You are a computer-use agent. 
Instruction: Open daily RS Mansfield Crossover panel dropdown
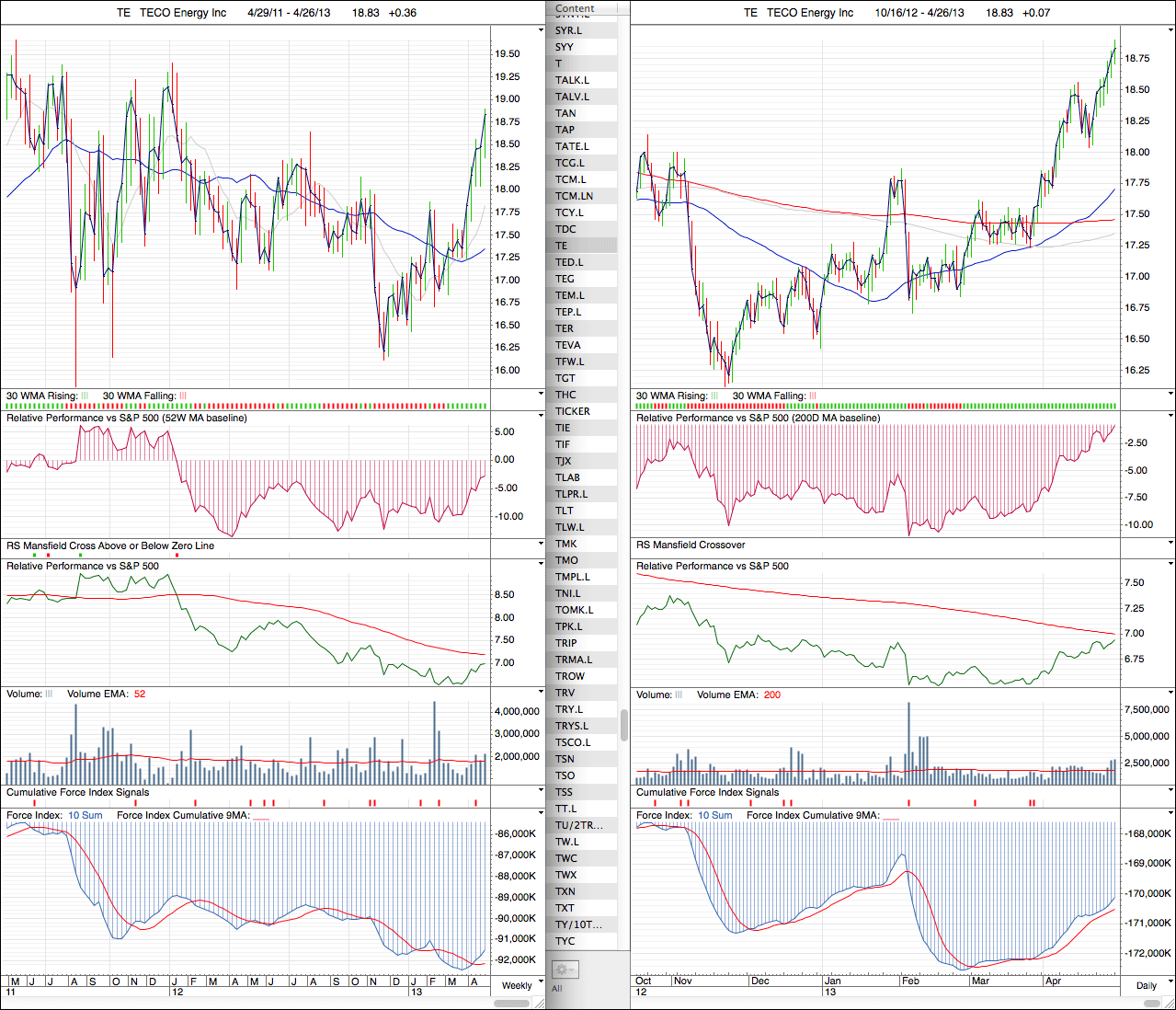[1170, 544]
